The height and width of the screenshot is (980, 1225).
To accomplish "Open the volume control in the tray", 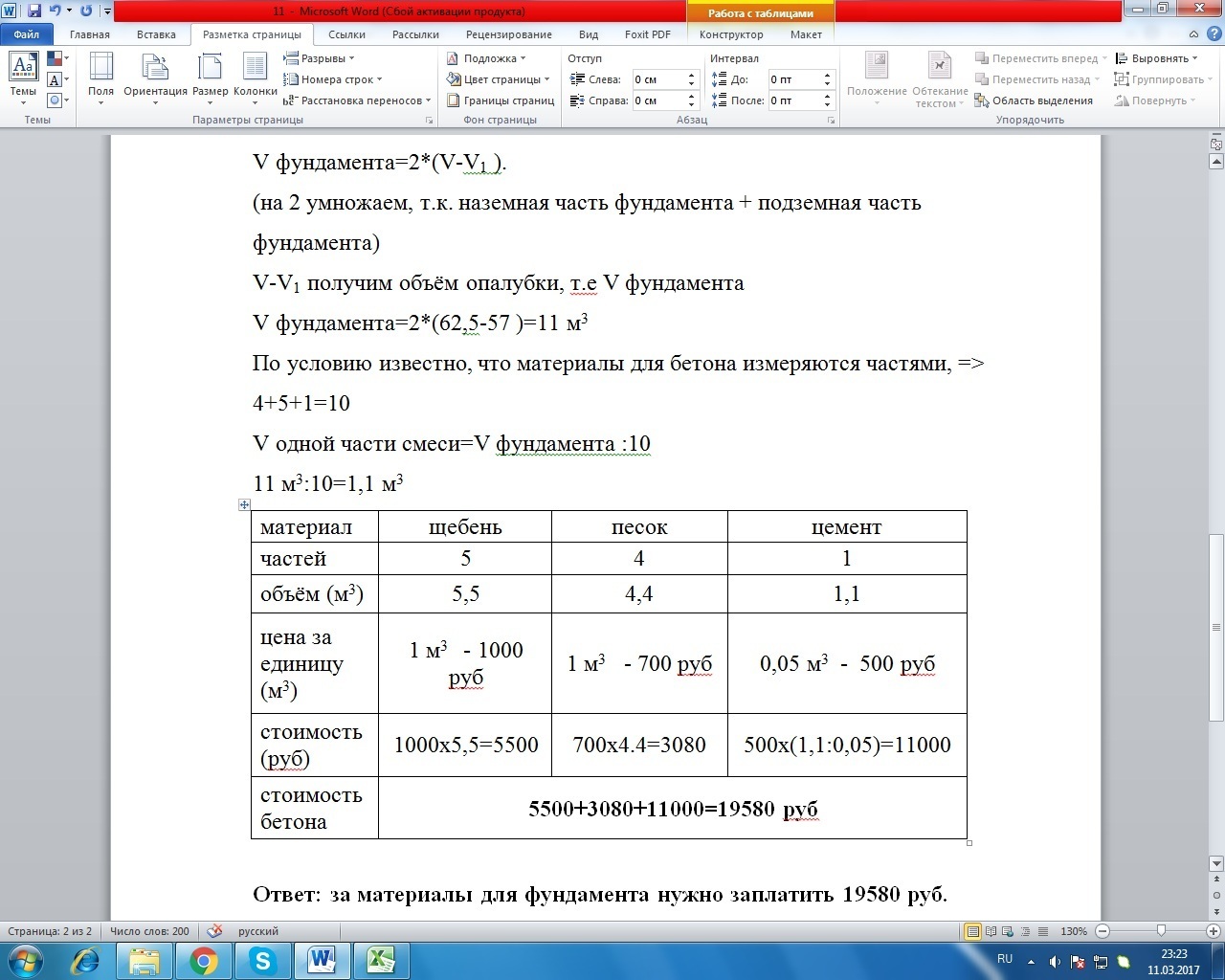I will [x=1055, y=961].
